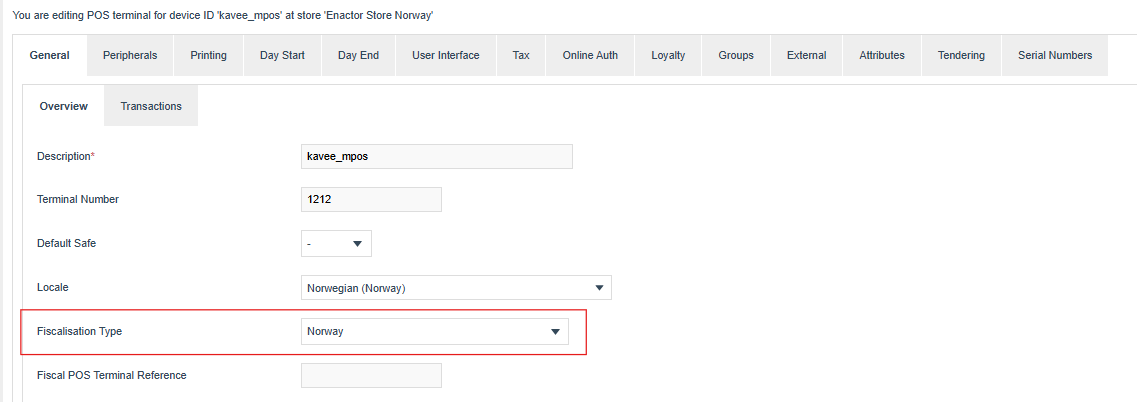Open the Attributes tab
The width and height of the screenshot is (1137, 402).
(x=882, y=55)
